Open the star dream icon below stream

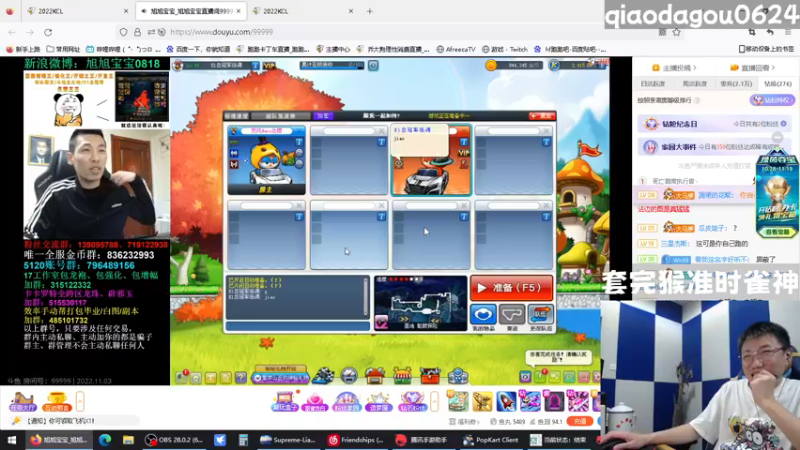379,402
